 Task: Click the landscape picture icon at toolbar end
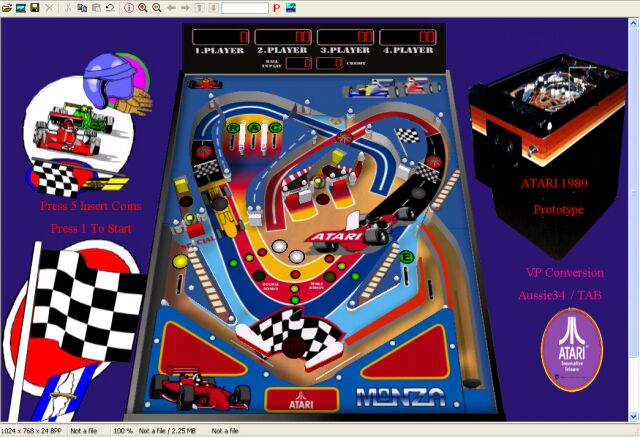coord(291,7)
